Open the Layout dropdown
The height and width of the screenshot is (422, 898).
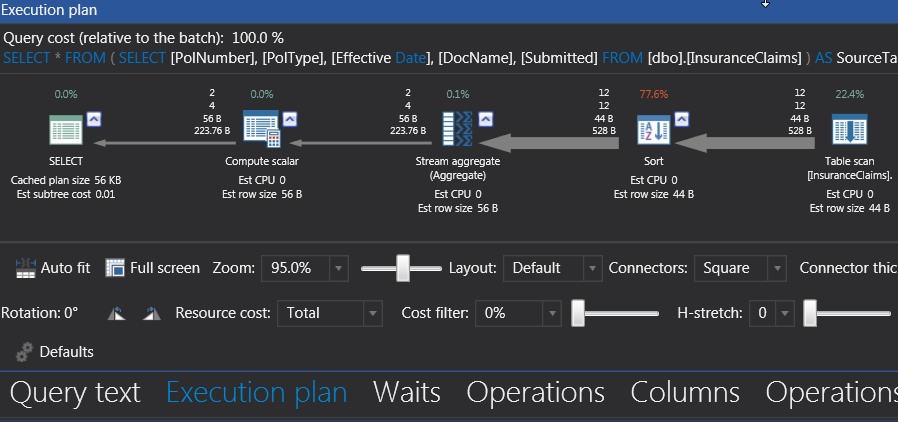point(592,268)
